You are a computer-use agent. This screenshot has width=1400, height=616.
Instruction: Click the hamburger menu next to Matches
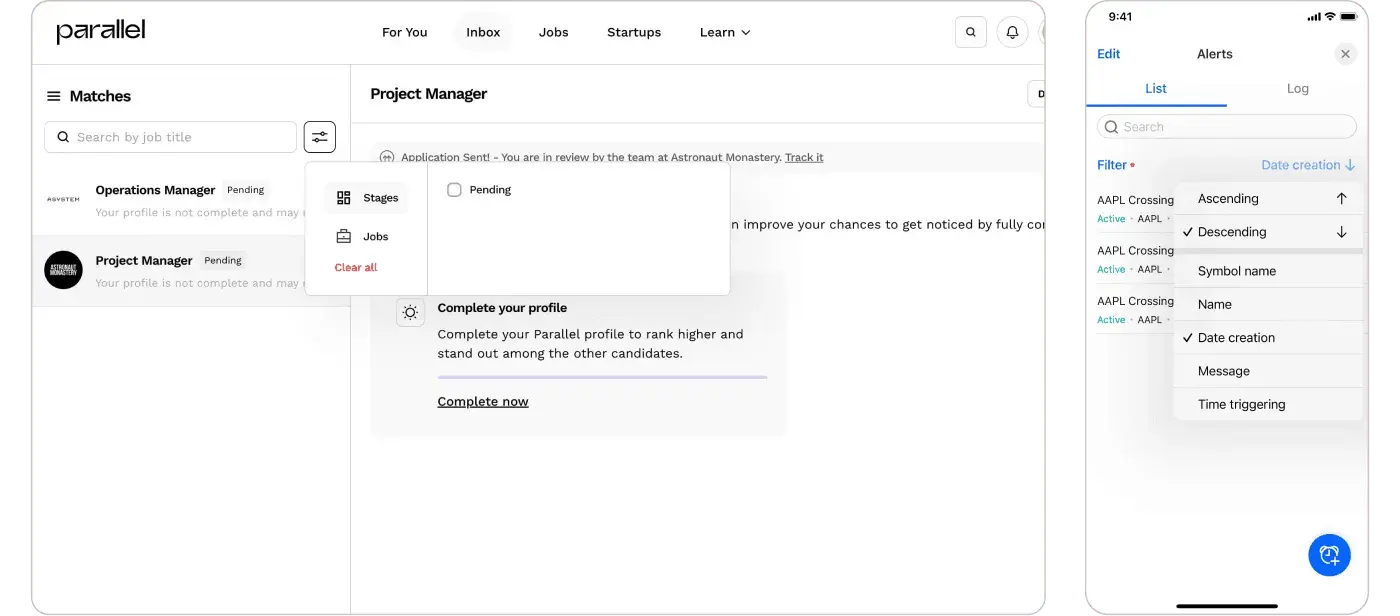tap(54, 96)
